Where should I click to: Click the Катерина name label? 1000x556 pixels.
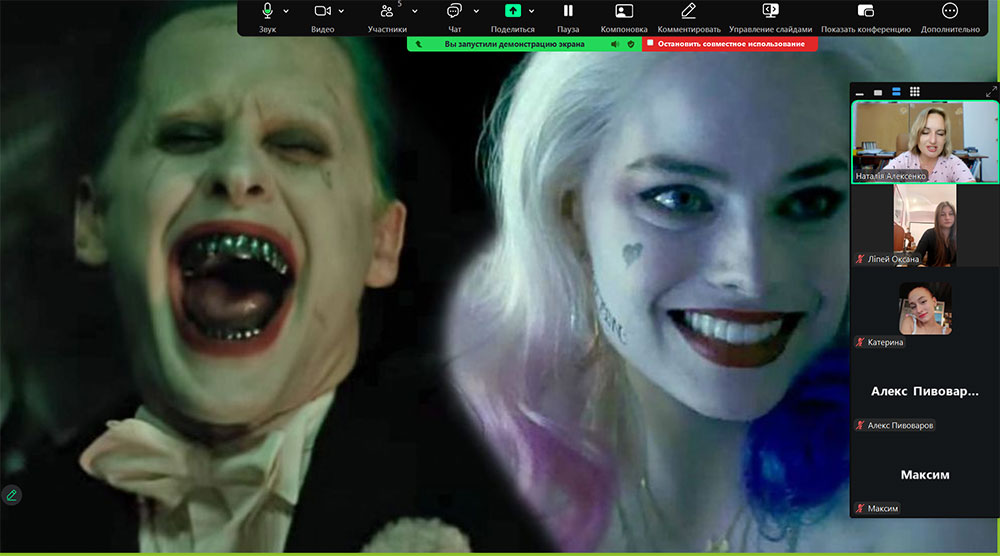885,342
